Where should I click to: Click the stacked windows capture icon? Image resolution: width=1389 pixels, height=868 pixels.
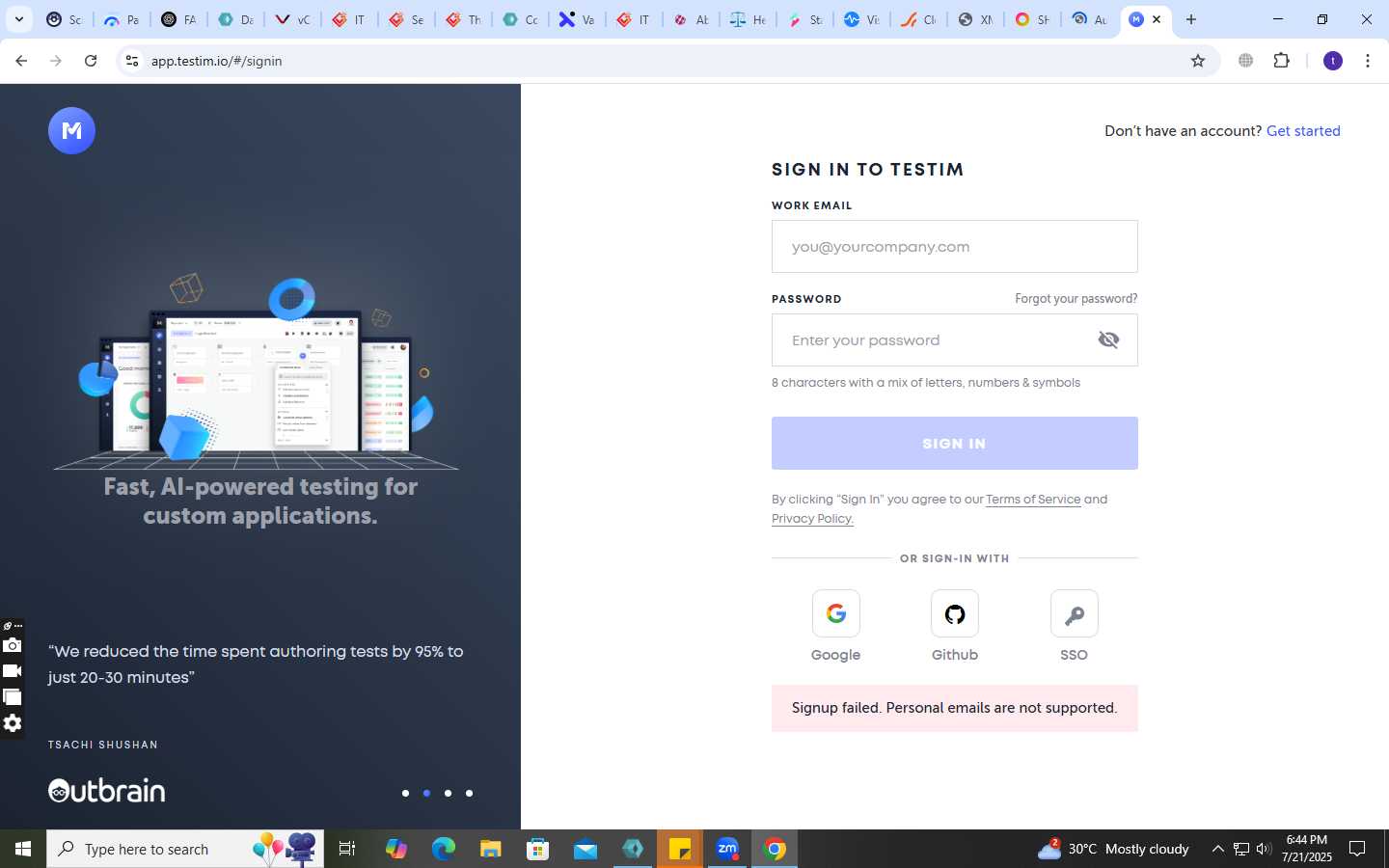[13, 696]
